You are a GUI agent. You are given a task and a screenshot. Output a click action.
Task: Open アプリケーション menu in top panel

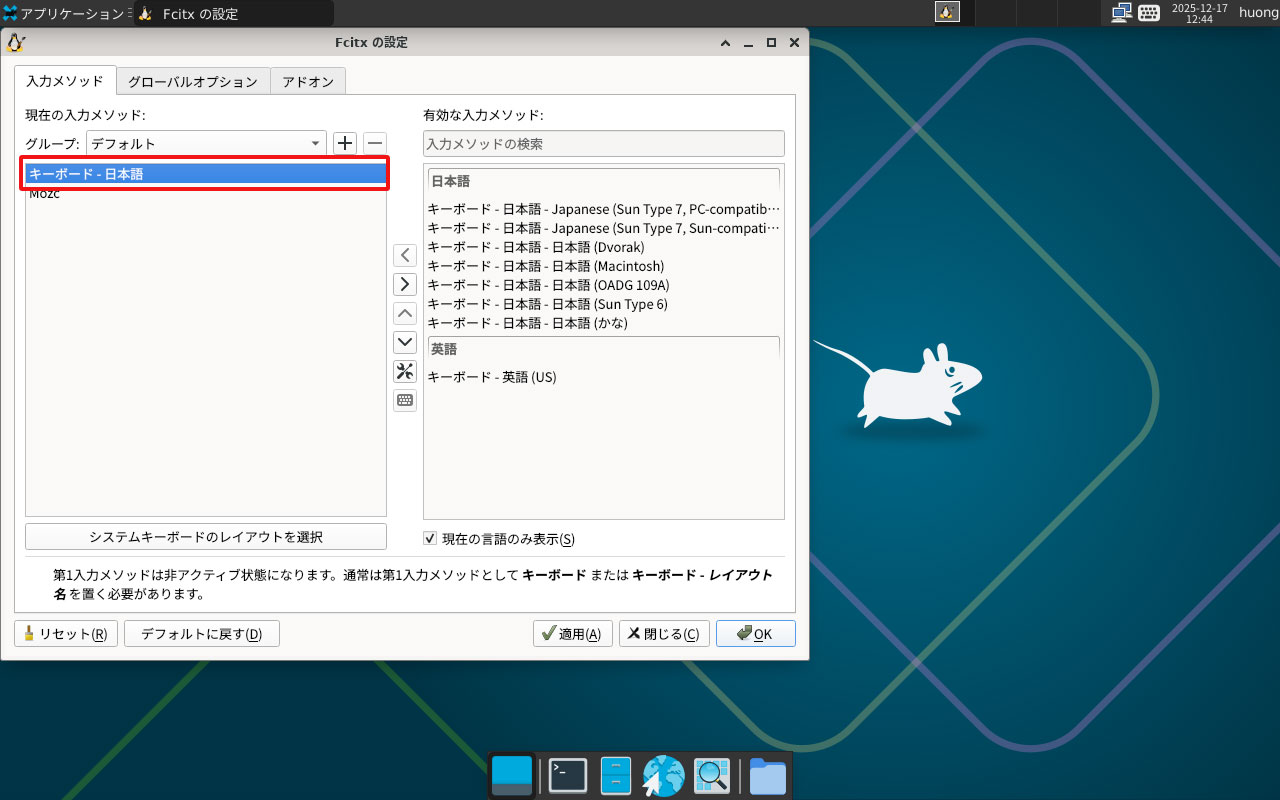tap(65, 13)
